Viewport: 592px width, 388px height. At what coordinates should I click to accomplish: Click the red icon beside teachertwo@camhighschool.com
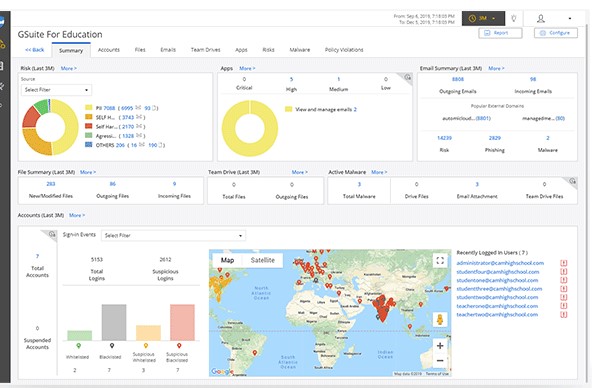click(x=563, y=315)
